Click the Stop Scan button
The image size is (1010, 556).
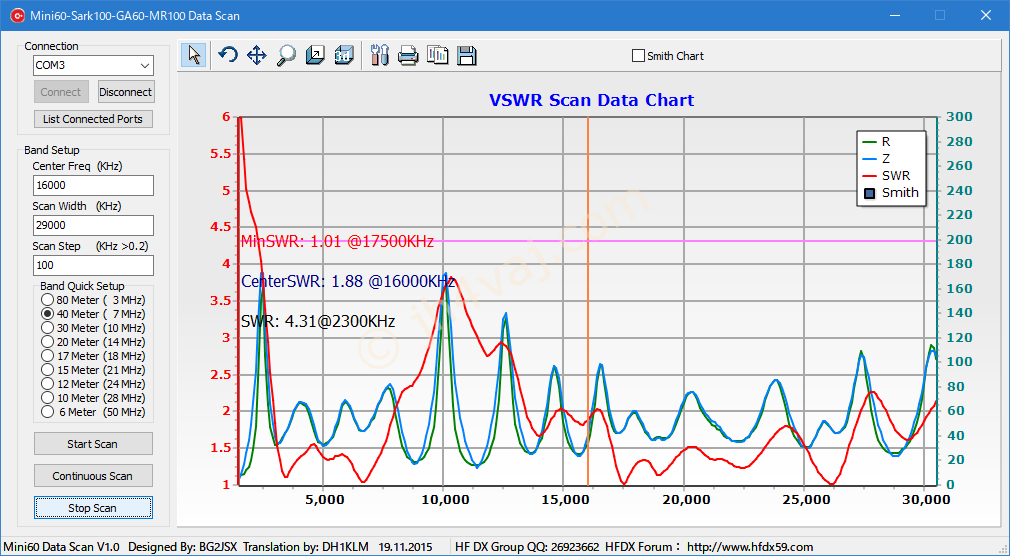click(x=93, y=508)
